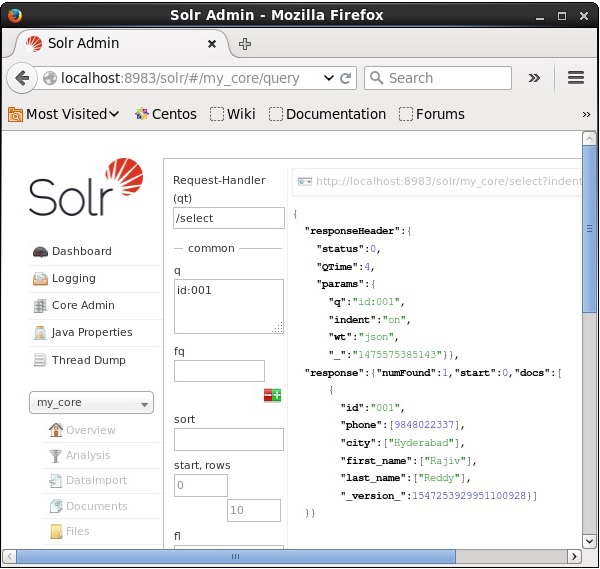The height and width of the screenshot is (569, 600).
Task: Click the Firefox hamburger menu icon
Action: click(575, 78)
